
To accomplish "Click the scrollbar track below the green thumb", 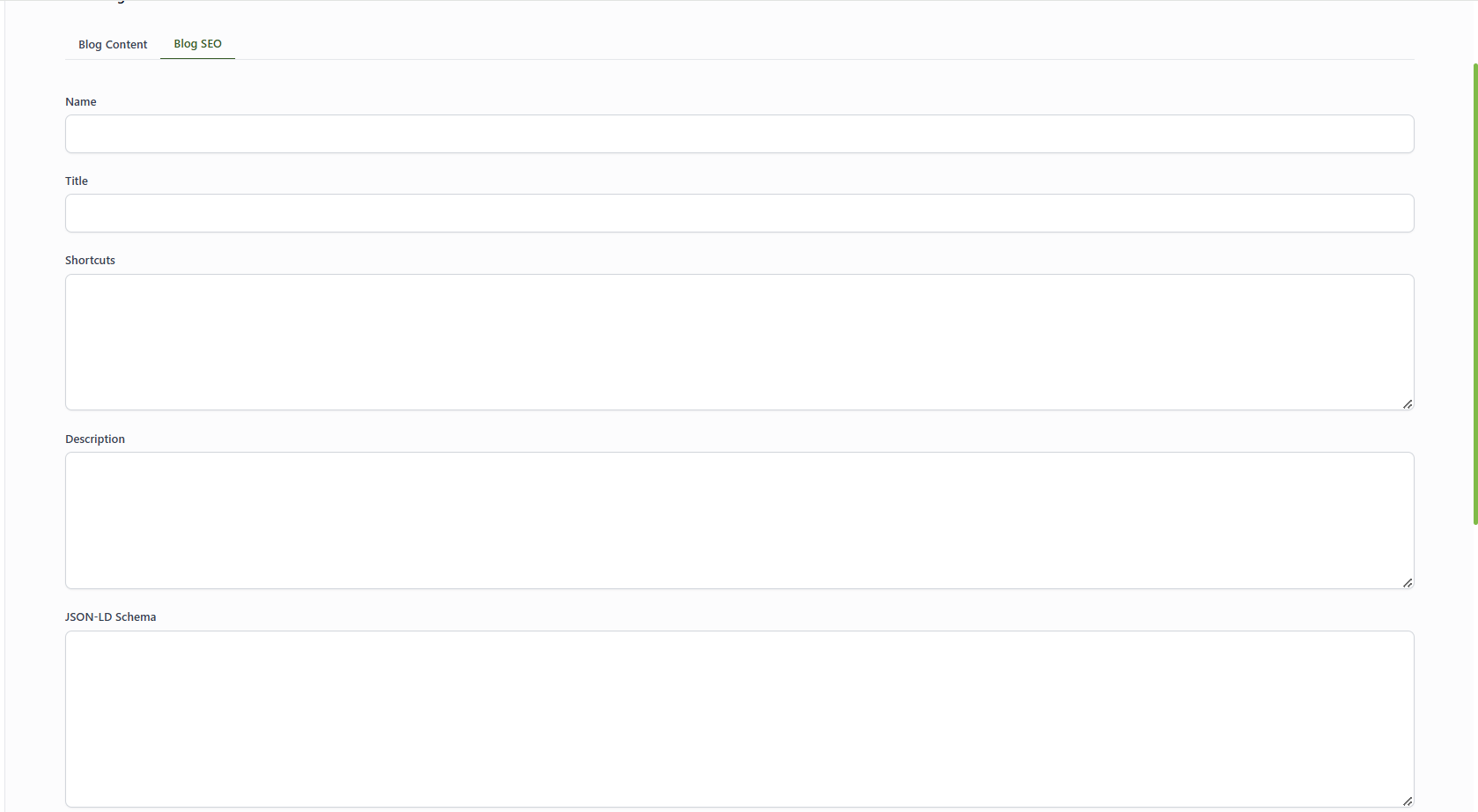I will (x=1475, y=669).
